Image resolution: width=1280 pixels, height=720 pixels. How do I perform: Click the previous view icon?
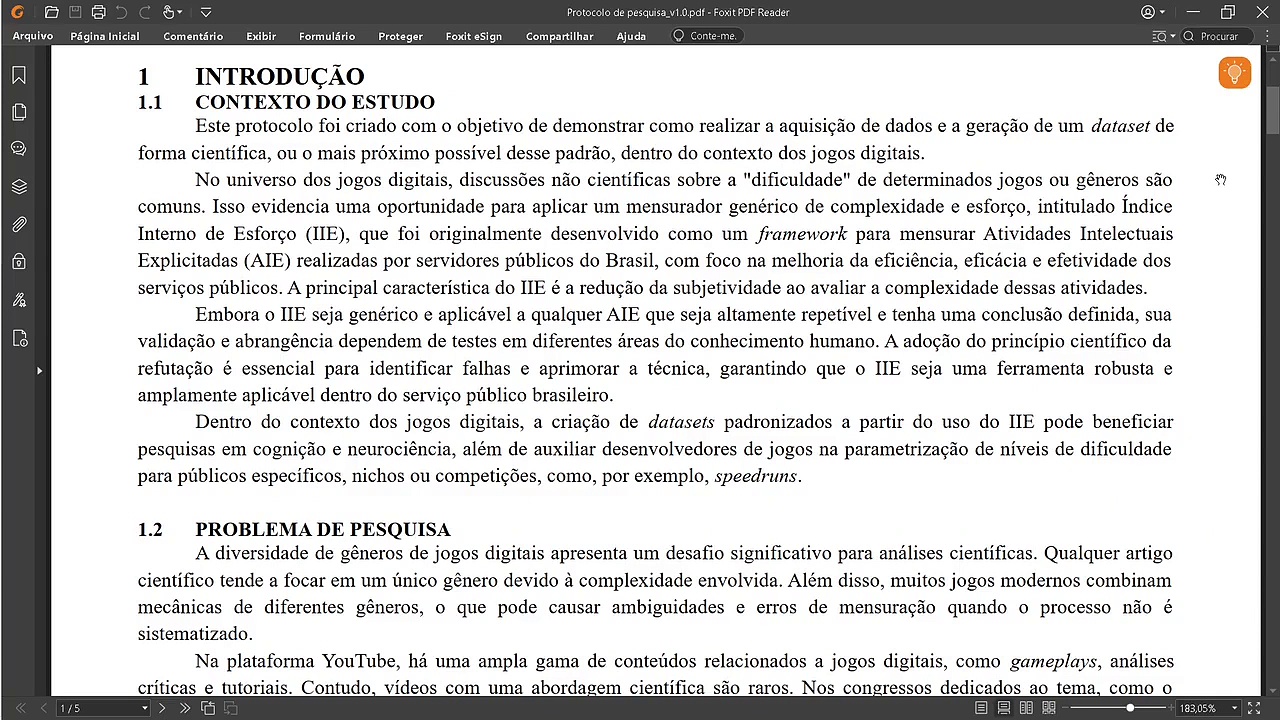point(208,708)
